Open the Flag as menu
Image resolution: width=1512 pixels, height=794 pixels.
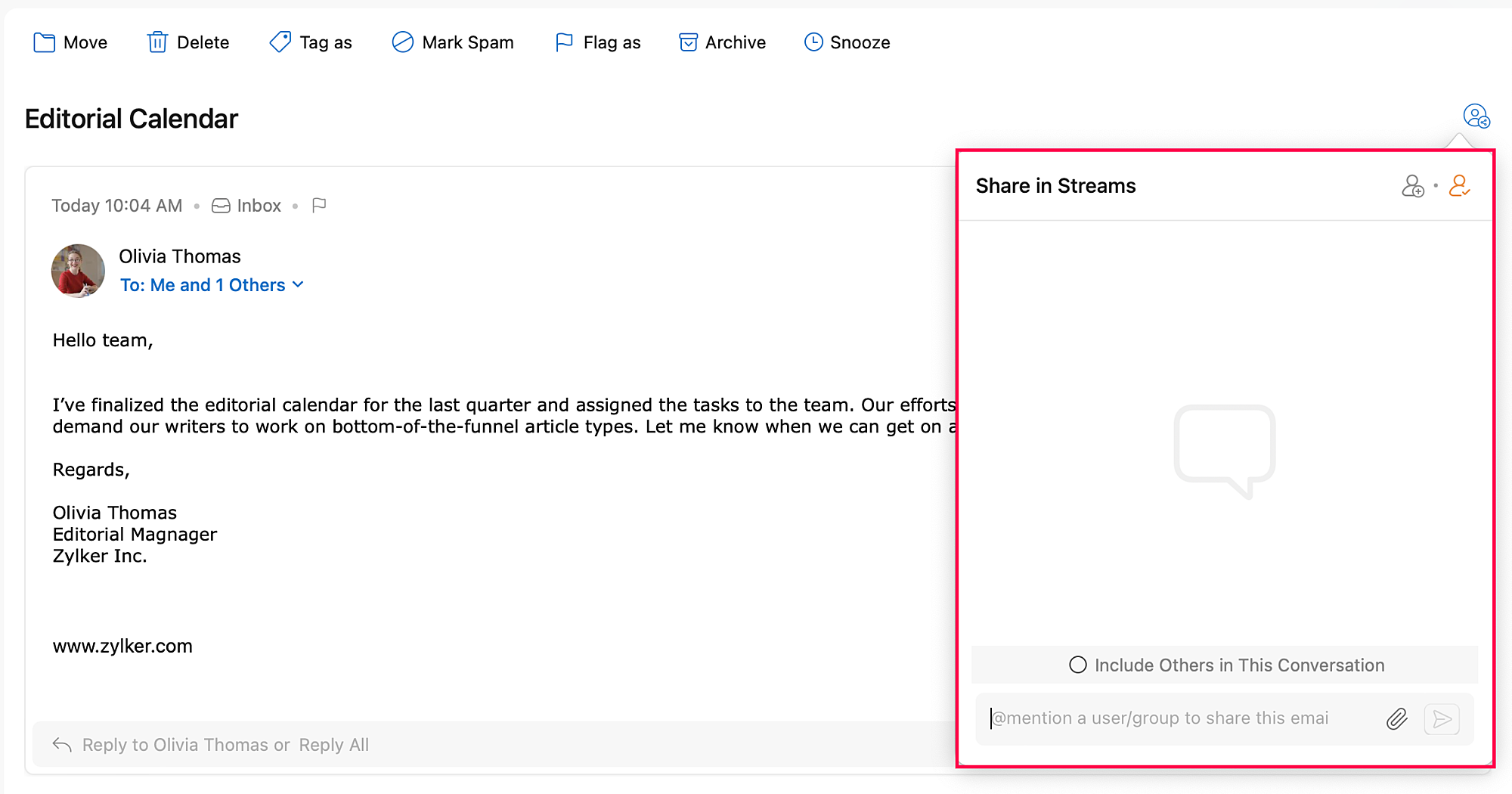point(597,42)
